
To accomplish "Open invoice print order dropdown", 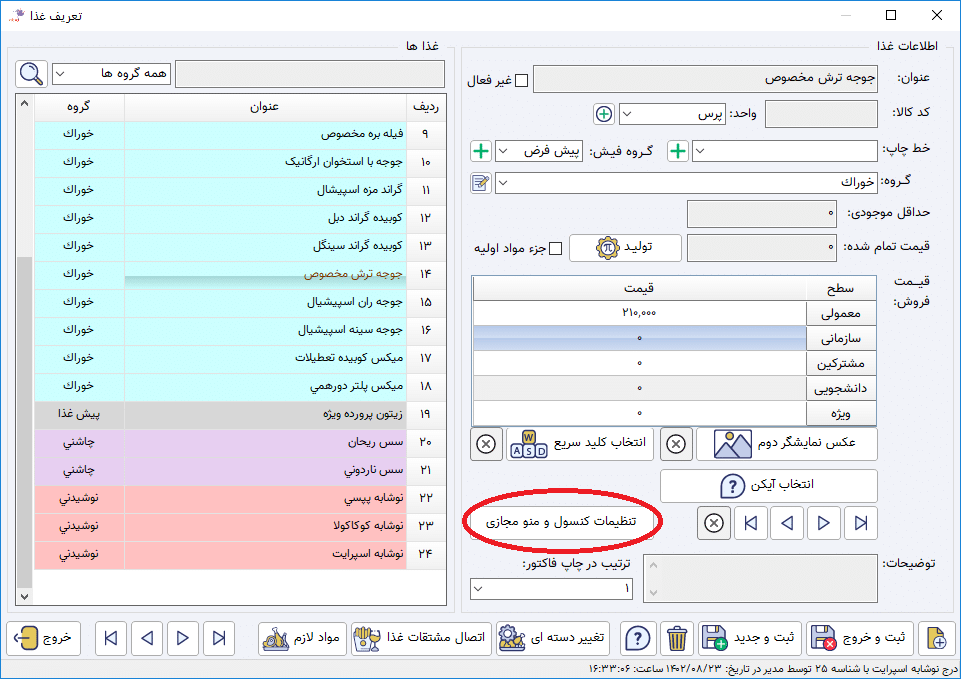I will pyautogui.click(x=552, y=589).
